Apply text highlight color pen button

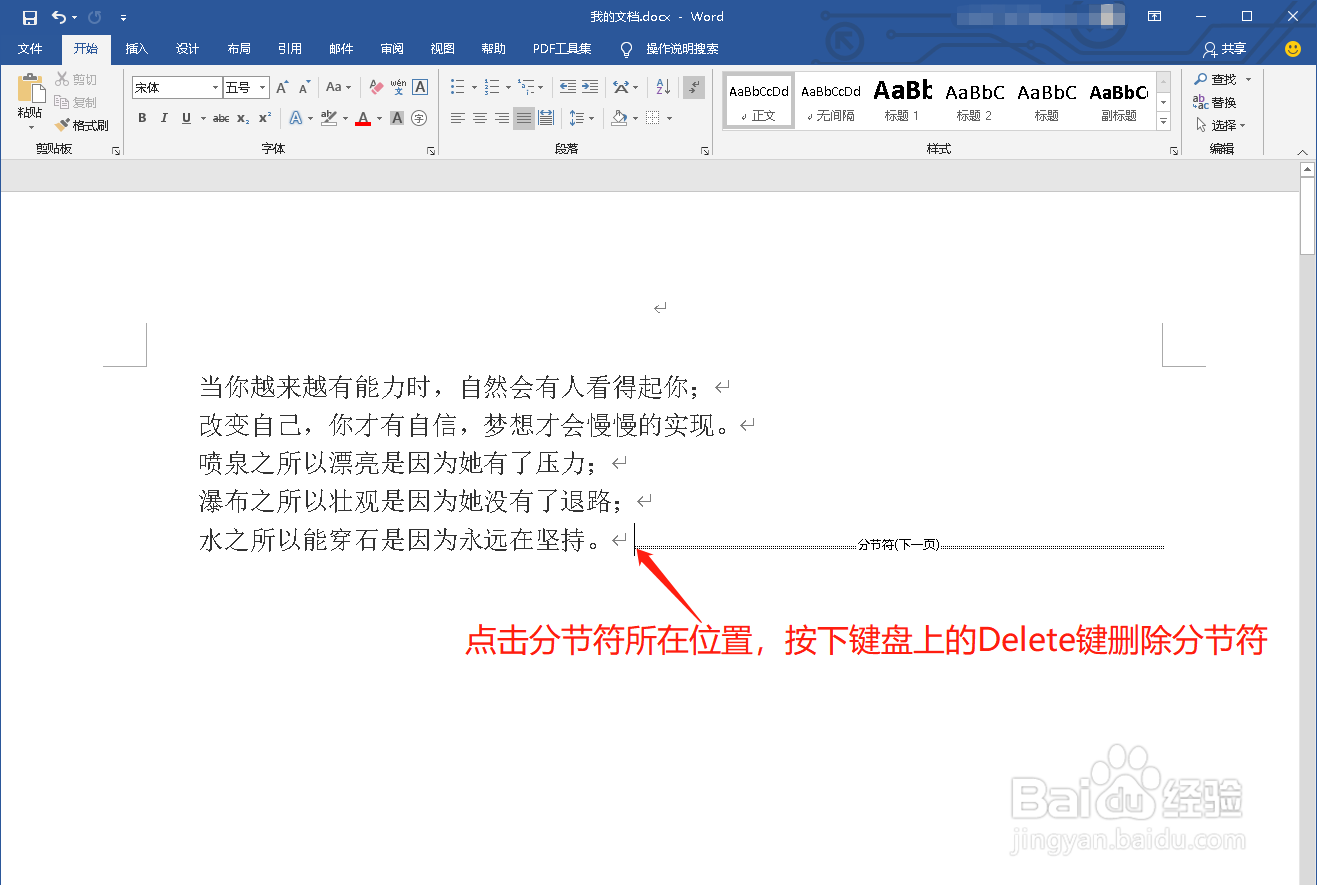tap(330, 118)
